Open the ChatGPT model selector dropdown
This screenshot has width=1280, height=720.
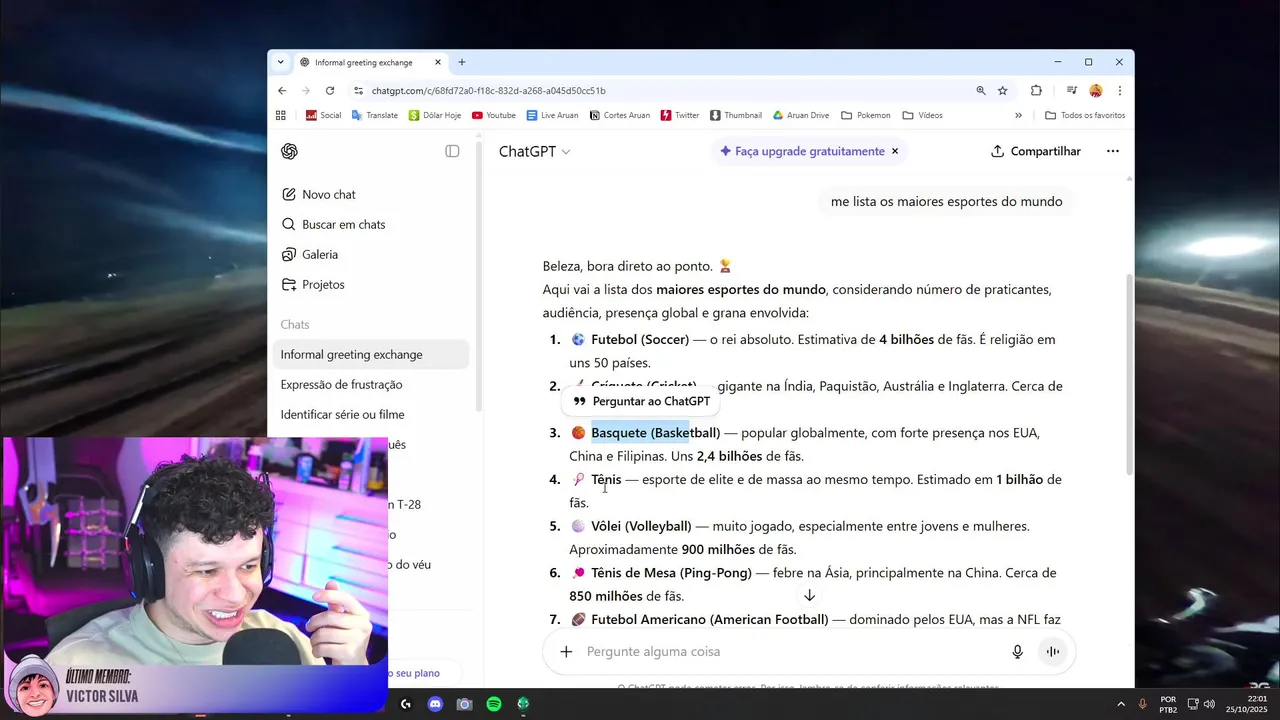point(534,151)
